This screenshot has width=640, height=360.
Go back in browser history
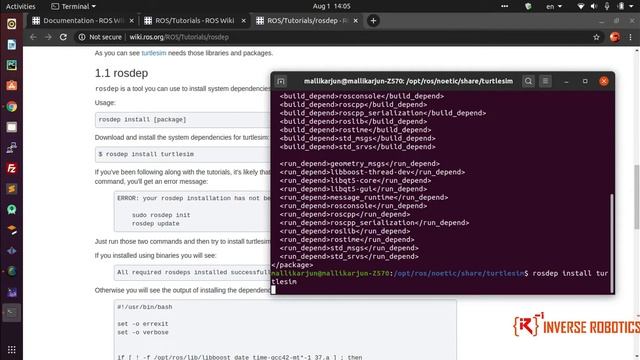tap(33, 37)
